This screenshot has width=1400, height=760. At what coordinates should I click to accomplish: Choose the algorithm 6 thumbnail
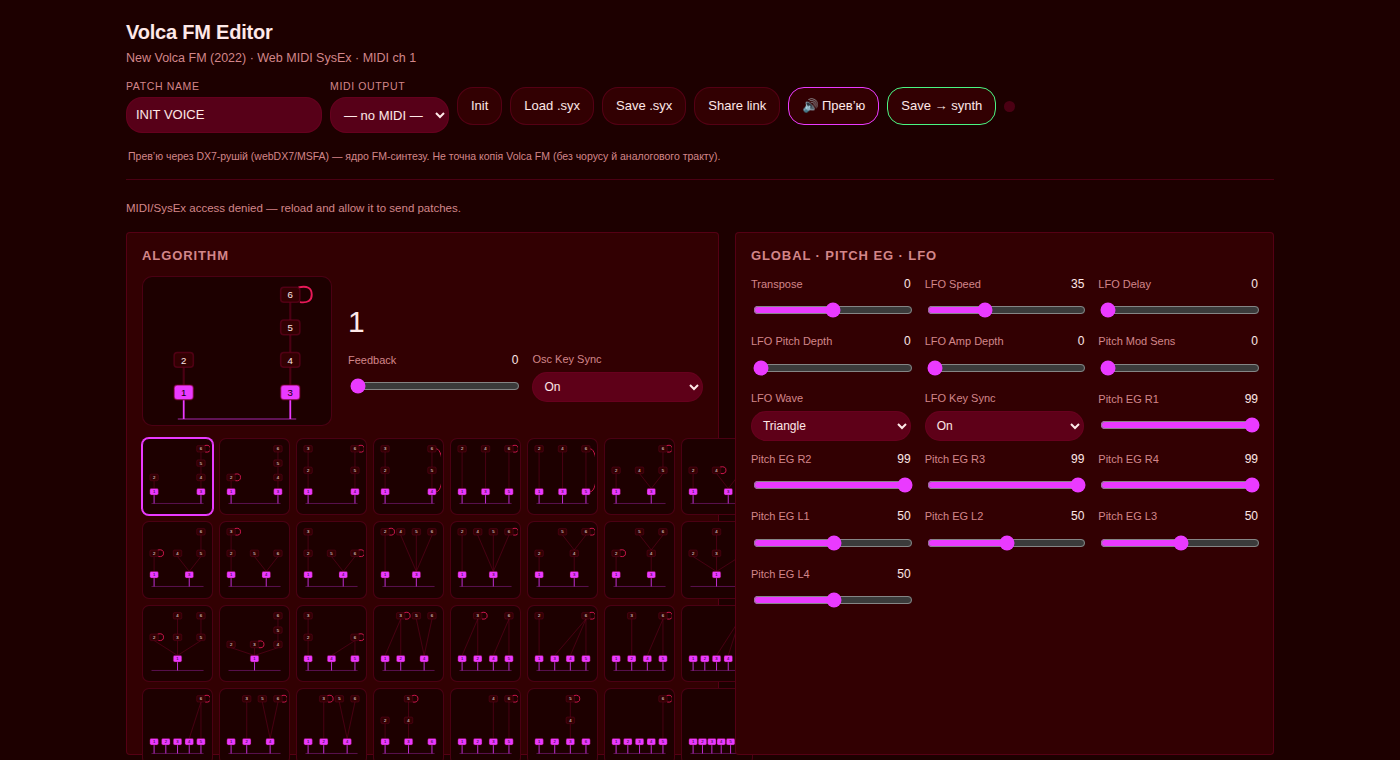pos(562,476)
